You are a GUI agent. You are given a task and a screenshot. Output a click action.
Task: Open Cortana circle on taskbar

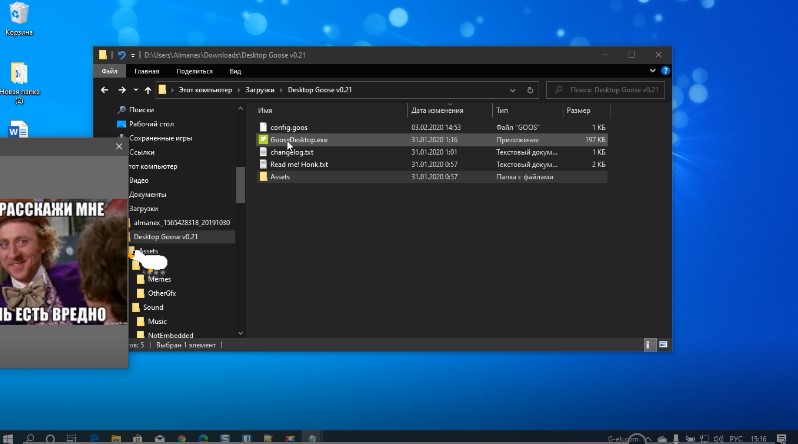point(50,438)
